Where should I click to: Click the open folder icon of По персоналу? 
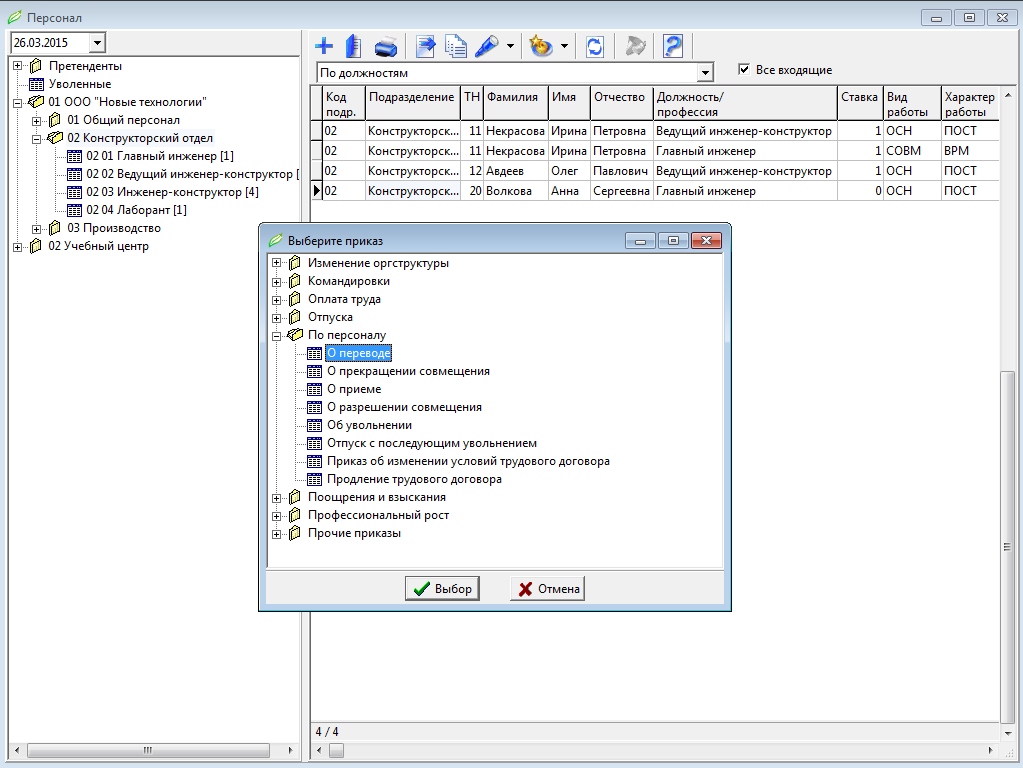(296, 335)
